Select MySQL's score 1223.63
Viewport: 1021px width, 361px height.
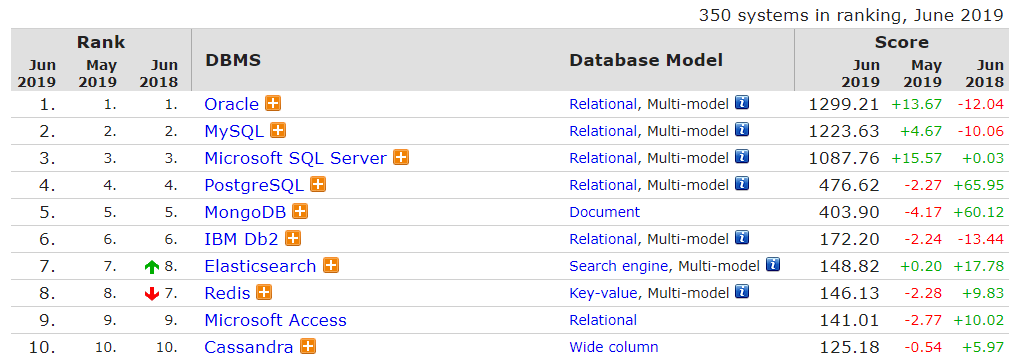(843, 131)
